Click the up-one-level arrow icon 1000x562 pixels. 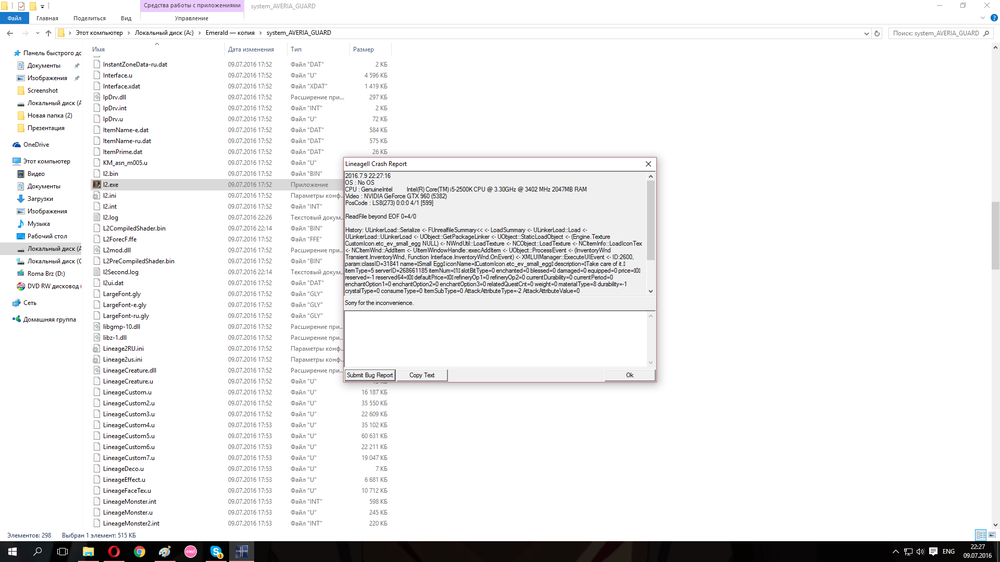48,33
